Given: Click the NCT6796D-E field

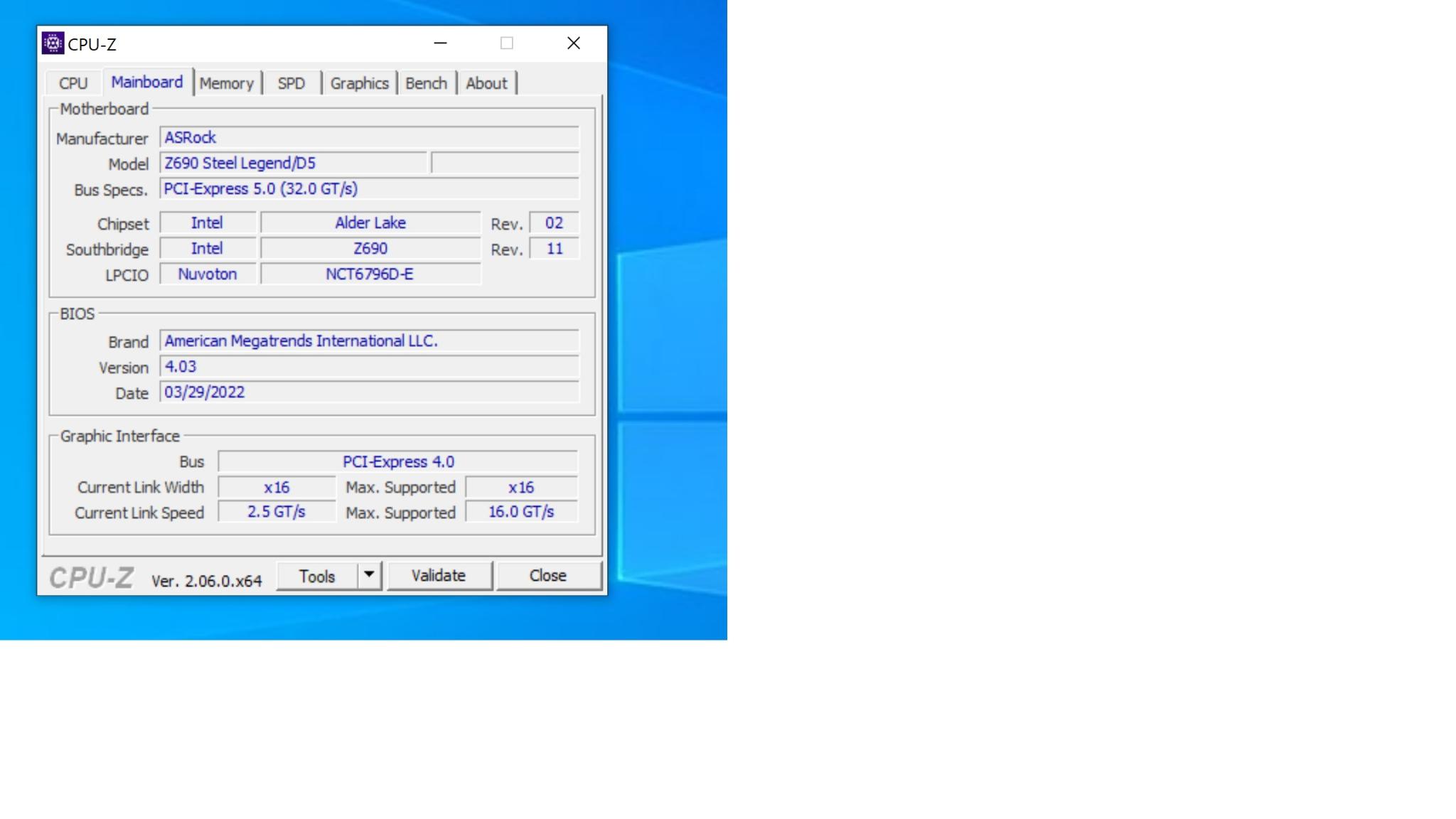Looking at the screenshot, I should point(370,274).
